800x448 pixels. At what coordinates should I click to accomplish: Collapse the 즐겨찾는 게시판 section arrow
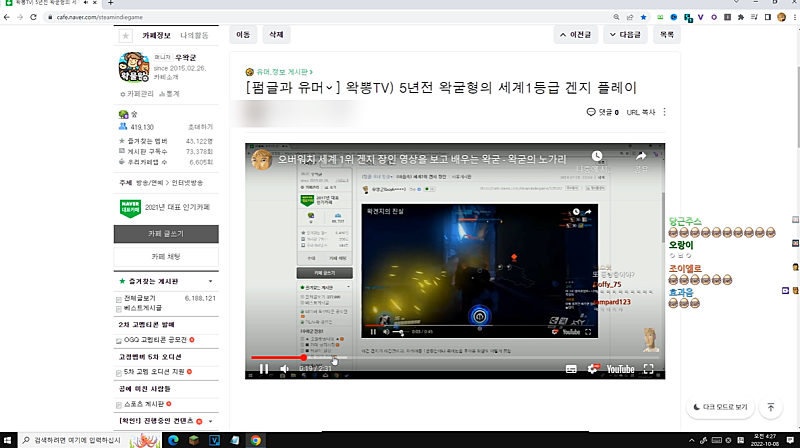click(x=211, y=281)
